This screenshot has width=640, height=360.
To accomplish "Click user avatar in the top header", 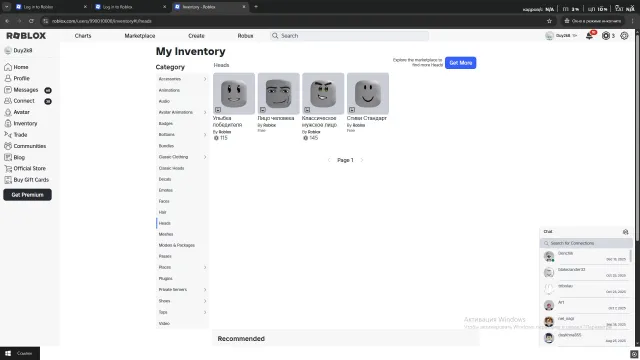I will 549,36.
